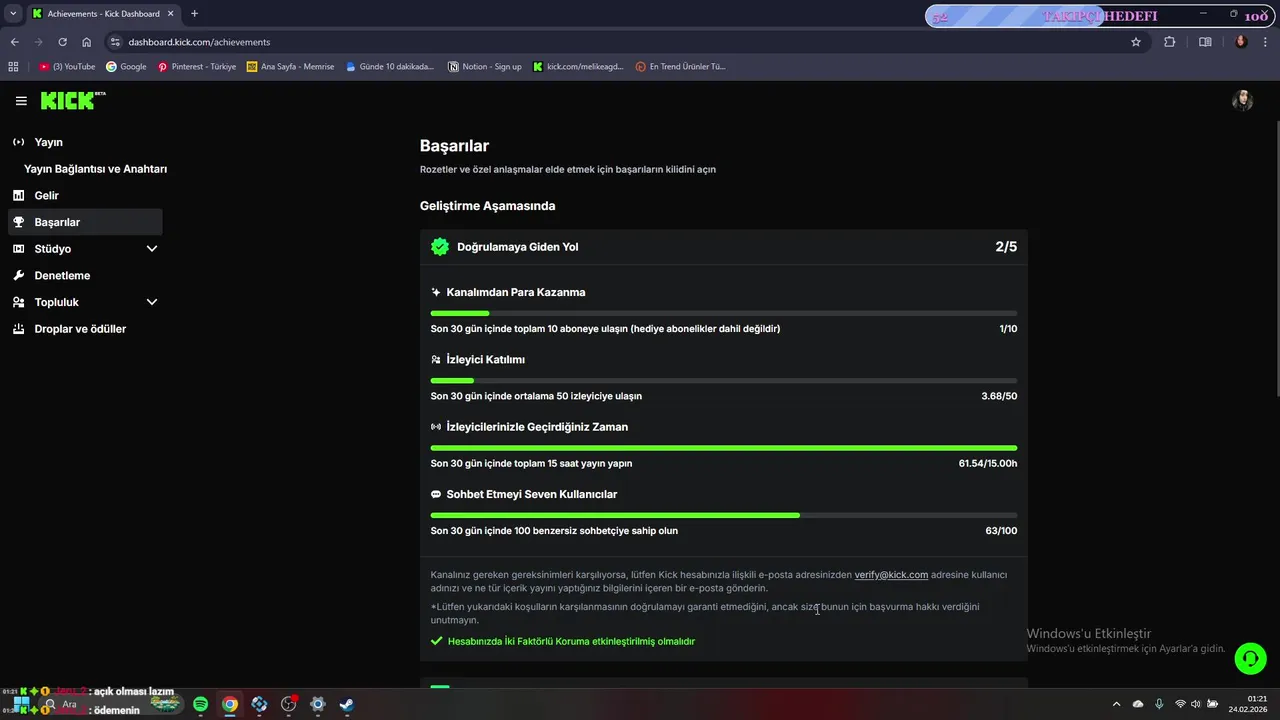The width and height of the screenshot is (1280, 720).
Task: Open the Google bookmark
Action: point(126,67)
